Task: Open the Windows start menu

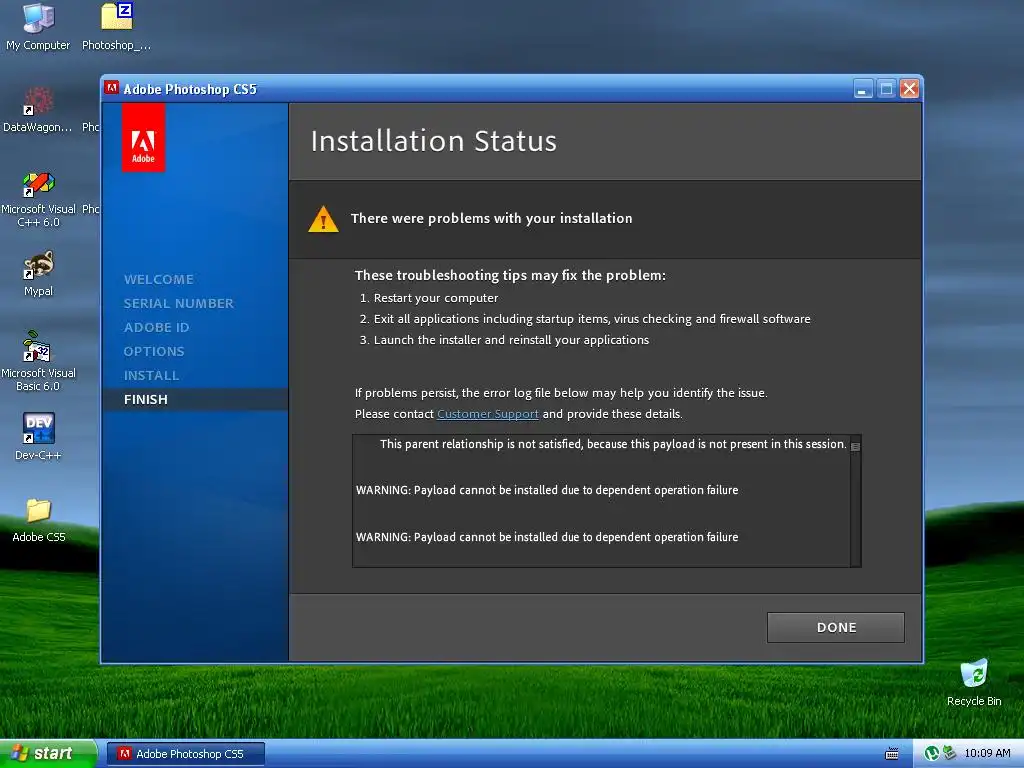Action: coord(48,753)
